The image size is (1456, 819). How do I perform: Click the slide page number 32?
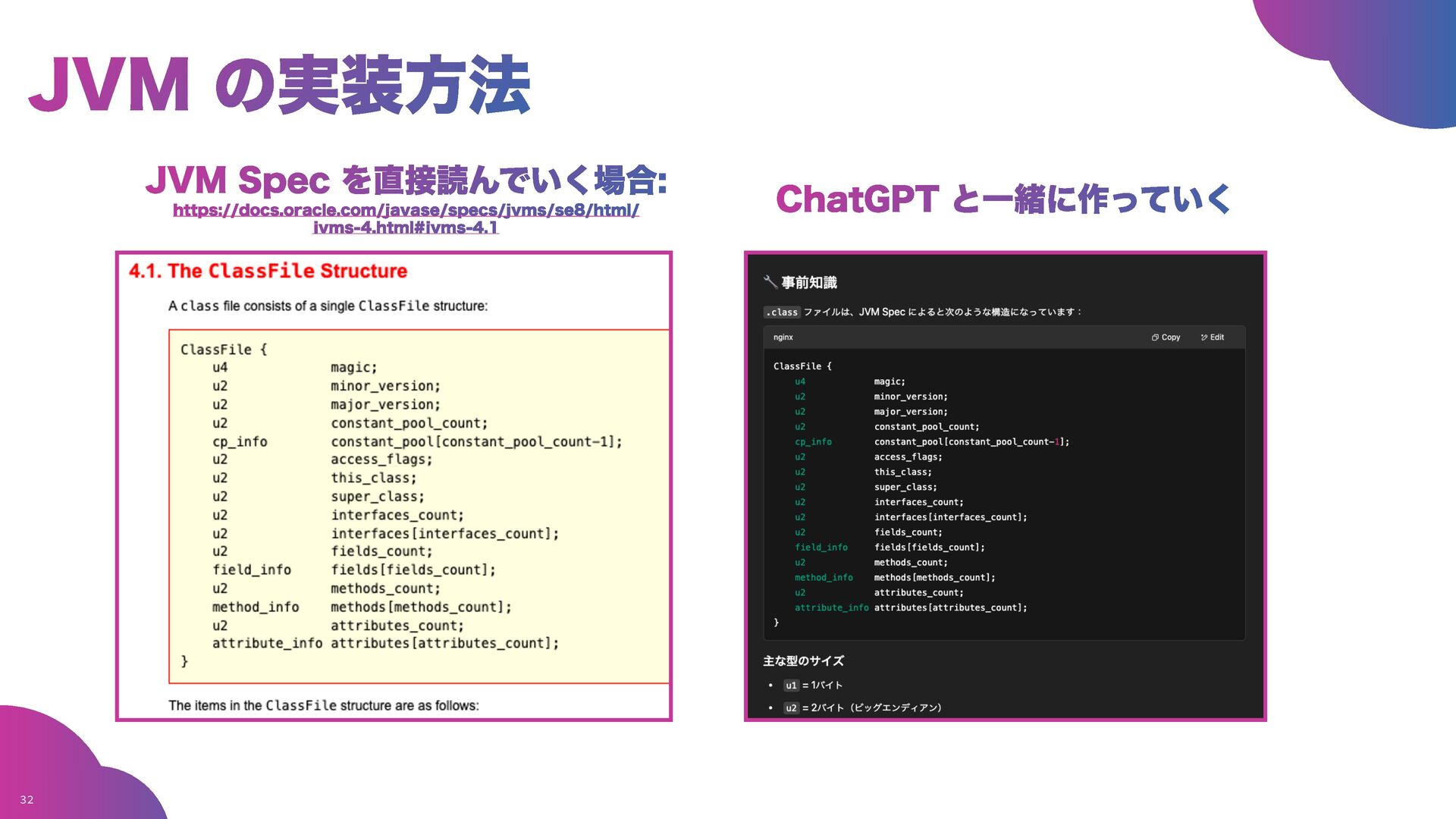tap(27, 800)
